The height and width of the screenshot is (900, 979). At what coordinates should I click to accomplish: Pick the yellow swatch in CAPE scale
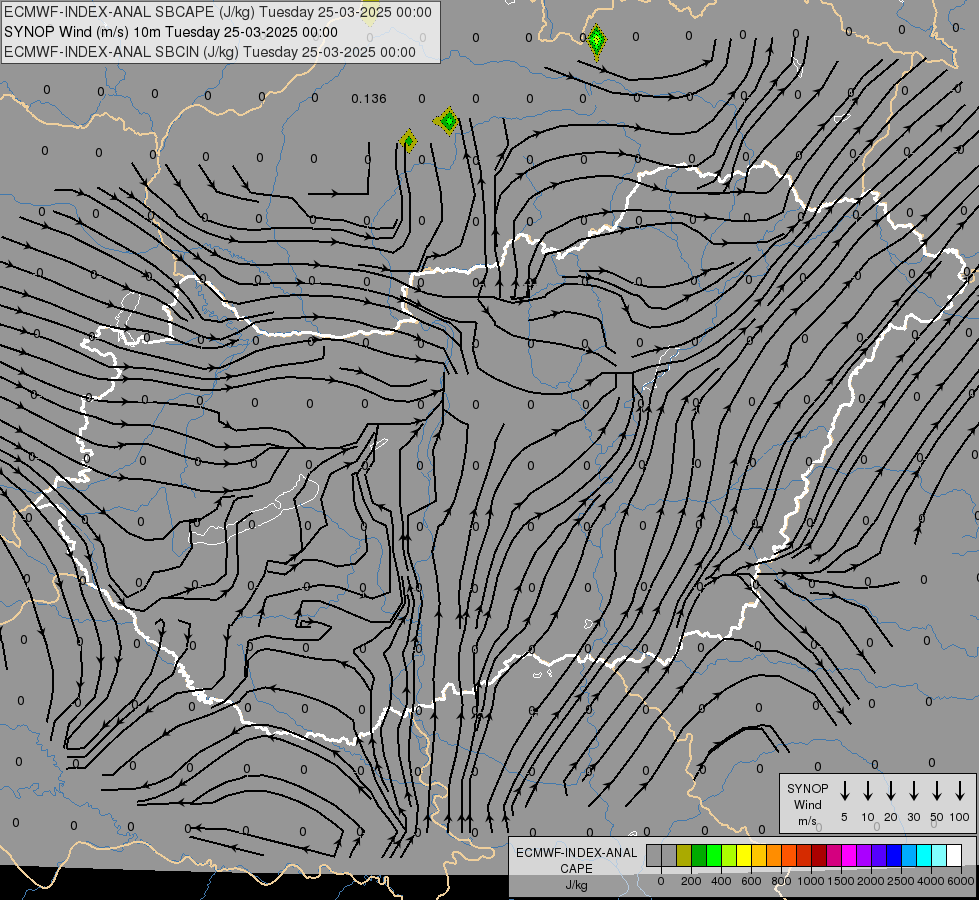click(744, 855)
